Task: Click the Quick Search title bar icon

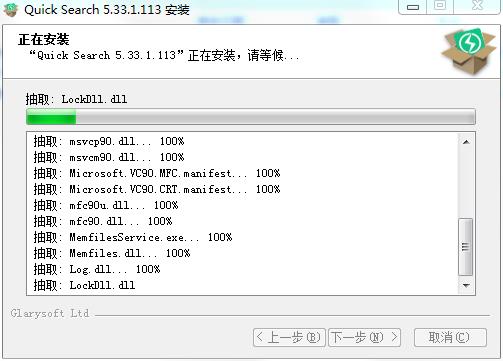Action: click(x=10, y=9)
